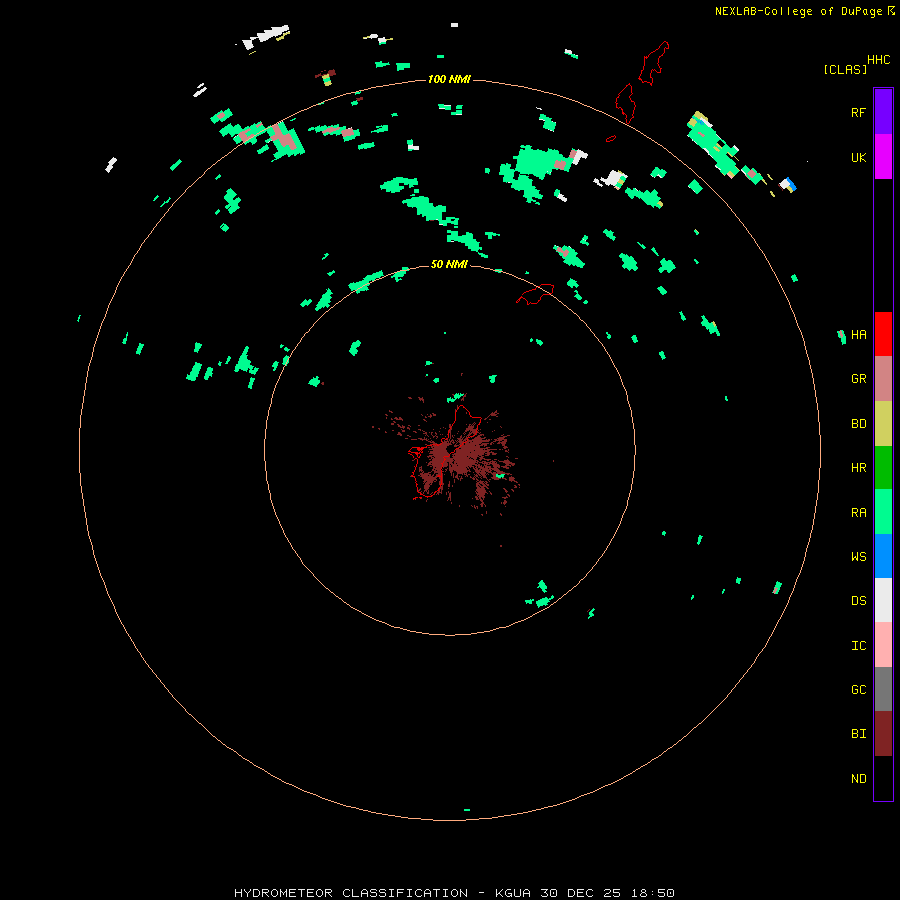Click the ND black legend swatch
The height and width of the screenshot is (900, 900).
pyautogui.click(x=883, y=778)
